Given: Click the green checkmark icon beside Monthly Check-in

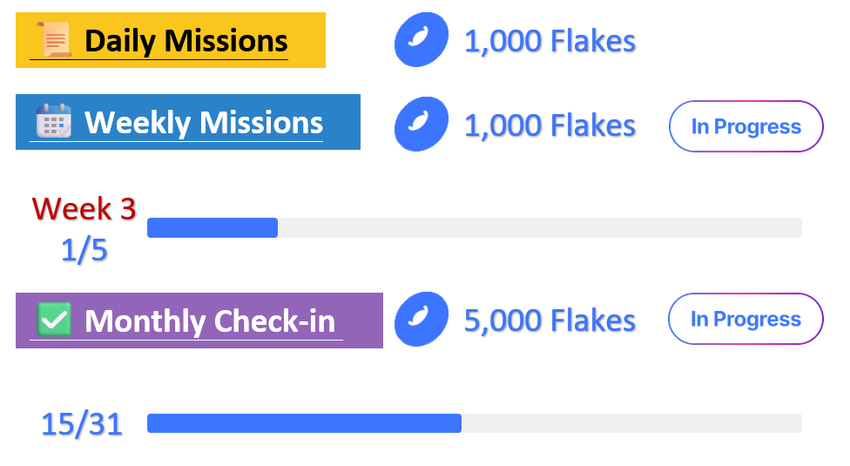Looking at the screenshot, I should click(53, 321).
